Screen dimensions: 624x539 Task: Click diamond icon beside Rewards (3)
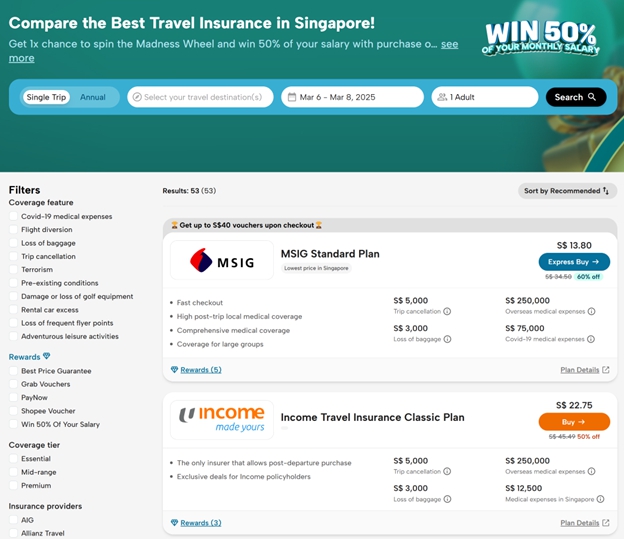[174, 523]
